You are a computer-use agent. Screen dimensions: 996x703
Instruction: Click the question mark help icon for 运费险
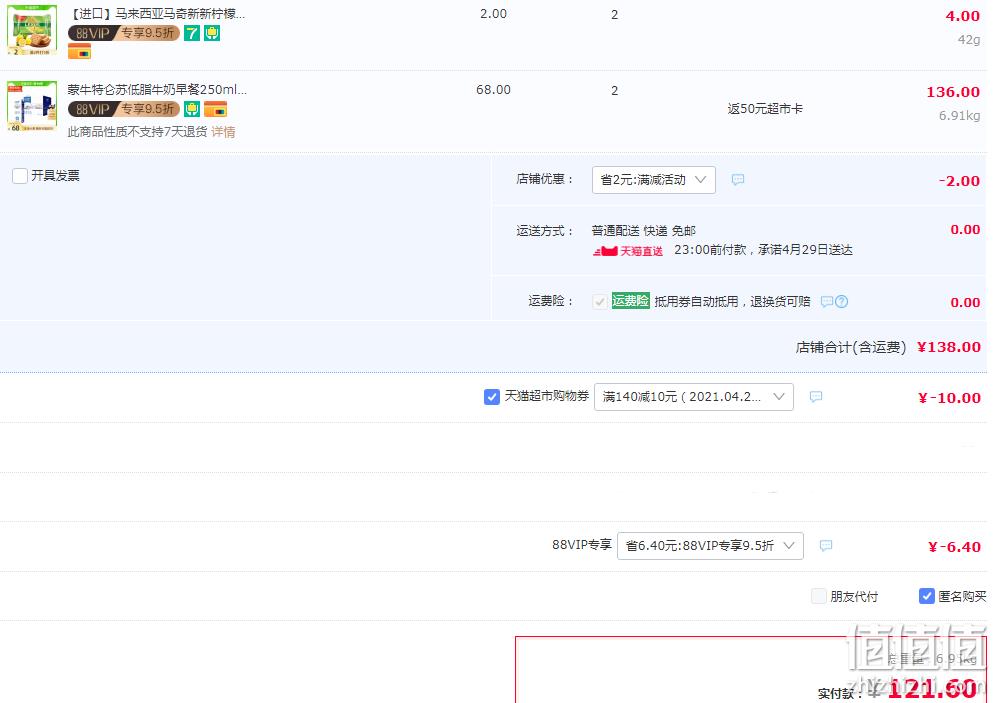pos(842,302)
